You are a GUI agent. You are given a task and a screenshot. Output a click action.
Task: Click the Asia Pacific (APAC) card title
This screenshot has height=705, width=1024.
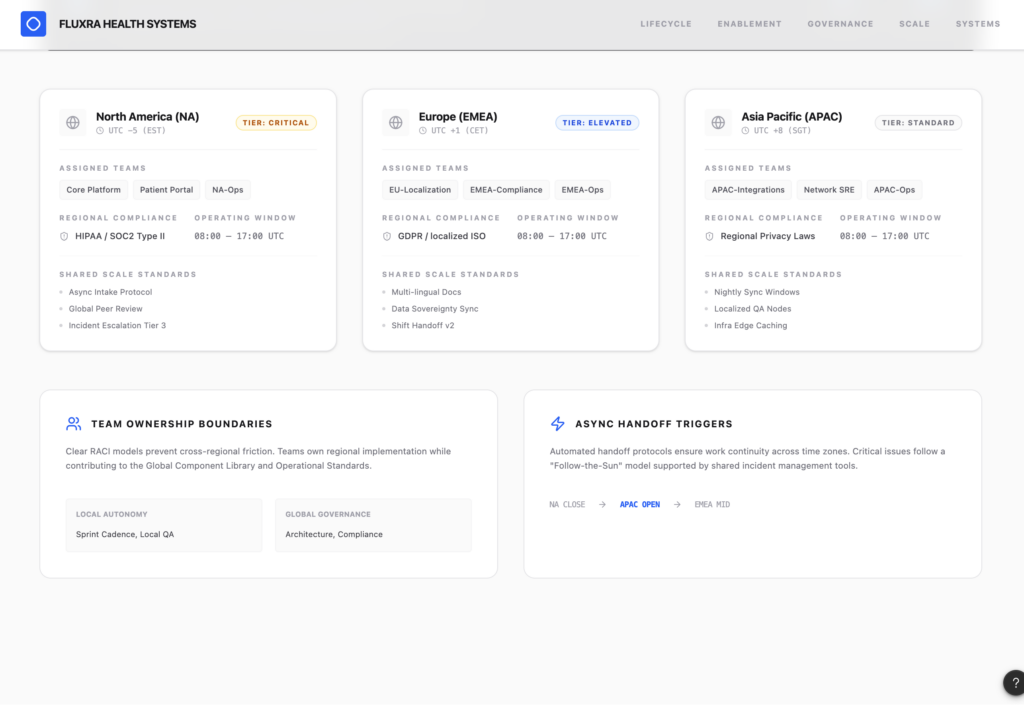click(792, 117)
